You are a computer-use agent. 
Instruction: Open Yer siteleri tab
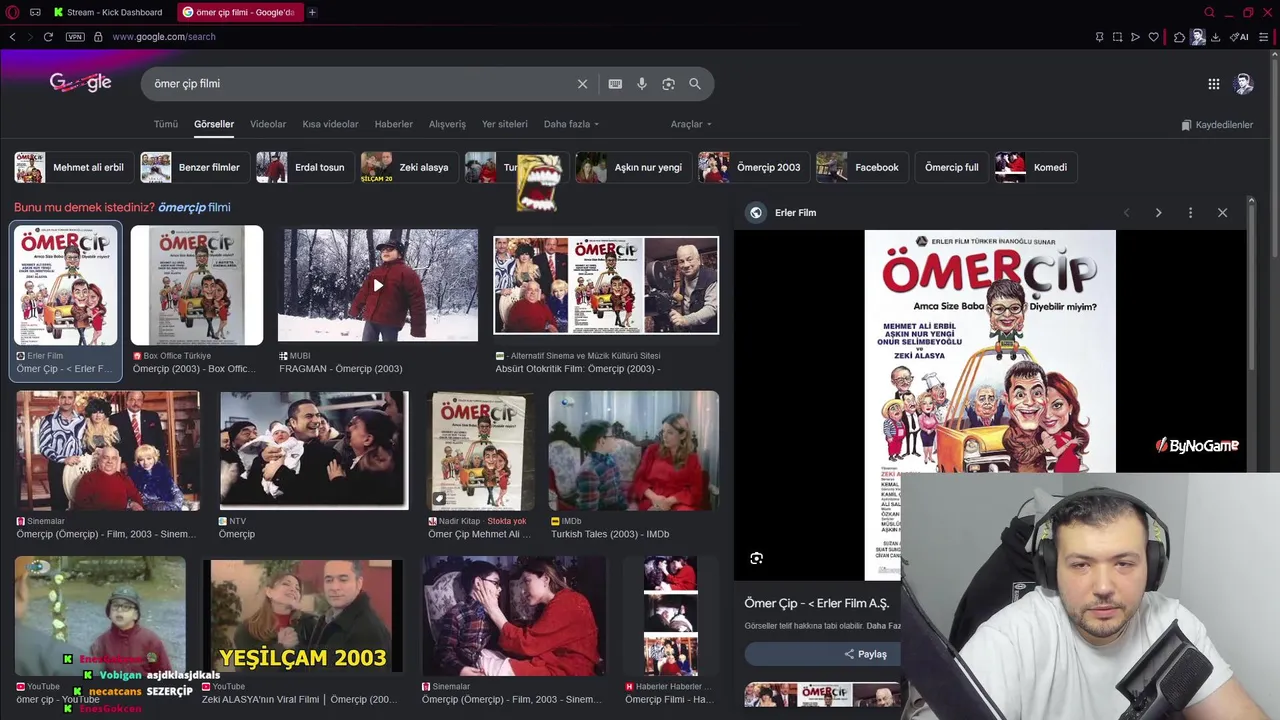[x=504, y=124]
